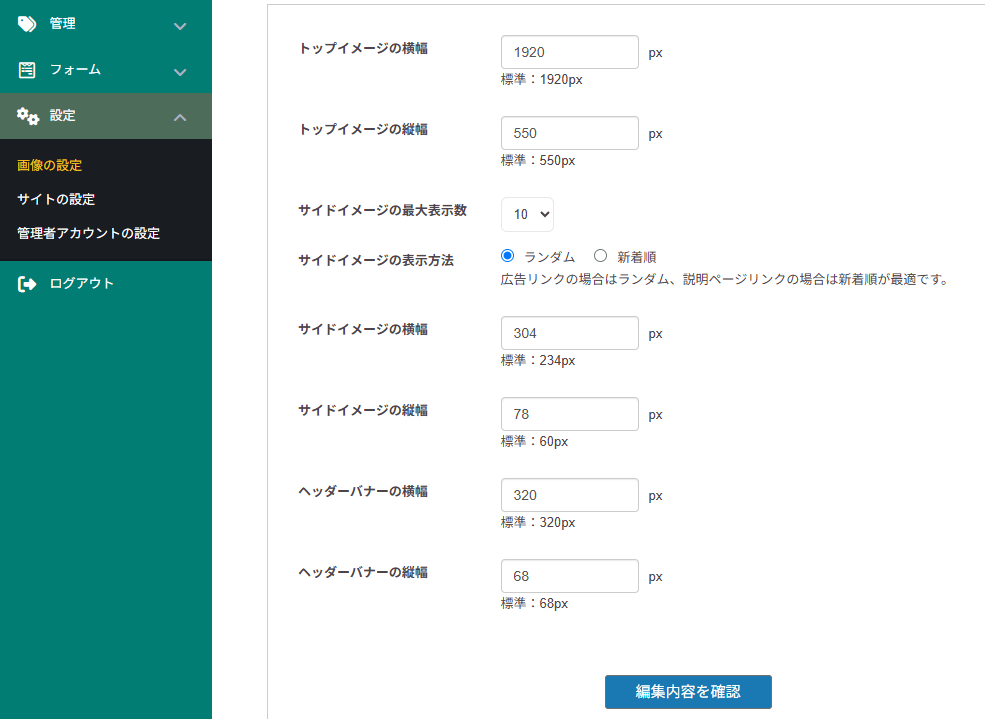The height and width of the screenshot is (719, 985).
Task: Open the 管理 sidebar menu
Action: tap(106, 24)
